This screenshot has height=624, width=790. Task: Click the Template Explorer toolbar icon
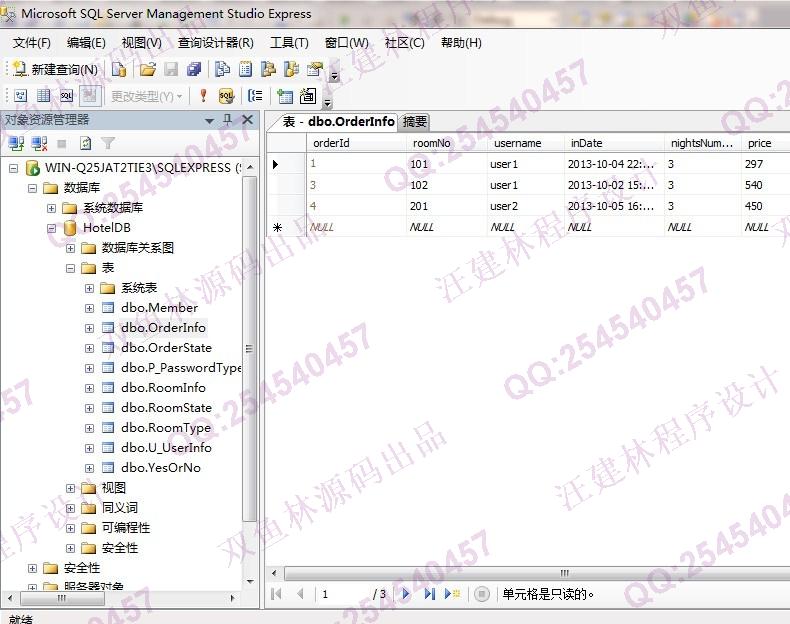pos(292,69)
